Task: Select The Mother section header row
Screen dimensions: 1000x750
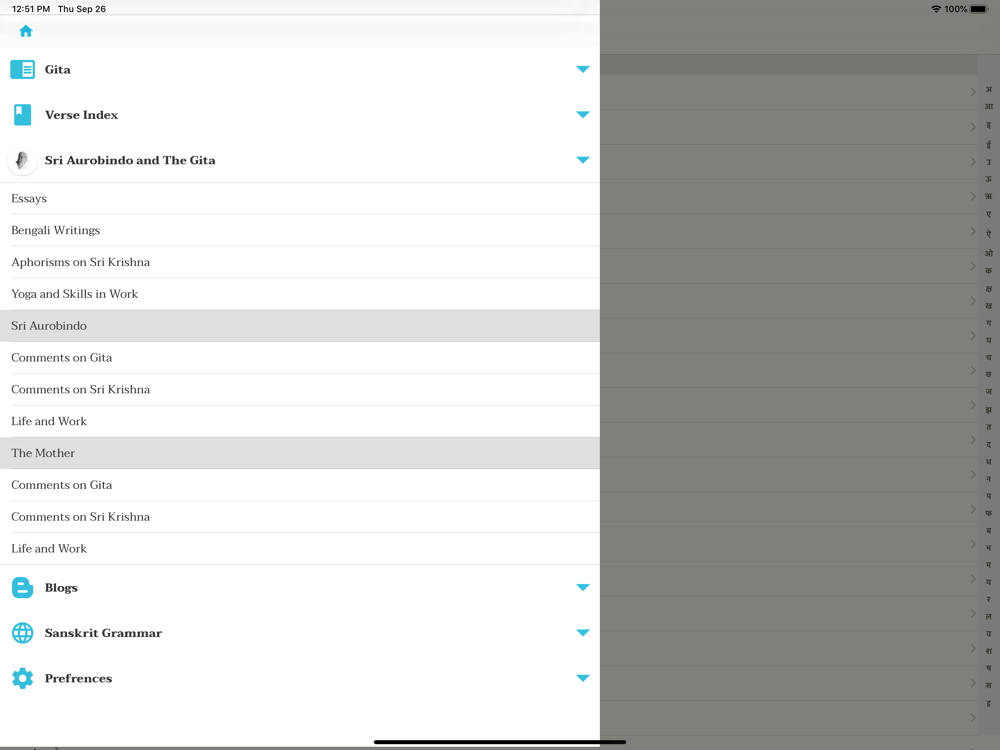Action: [300, 453]
